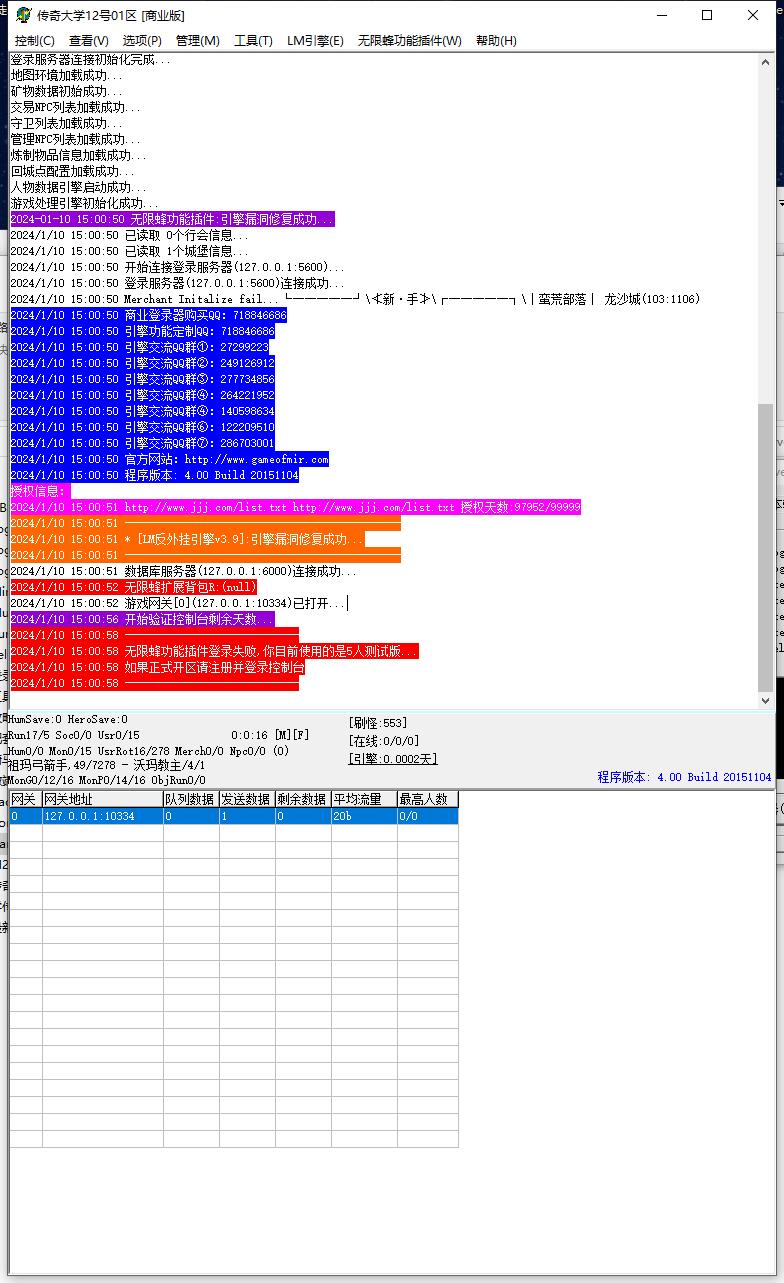Open the LM引擎(E) menu
Image resolution: width=784 pixels, height=1283 pixels.
pyautogui.click(x=315, y=40)
